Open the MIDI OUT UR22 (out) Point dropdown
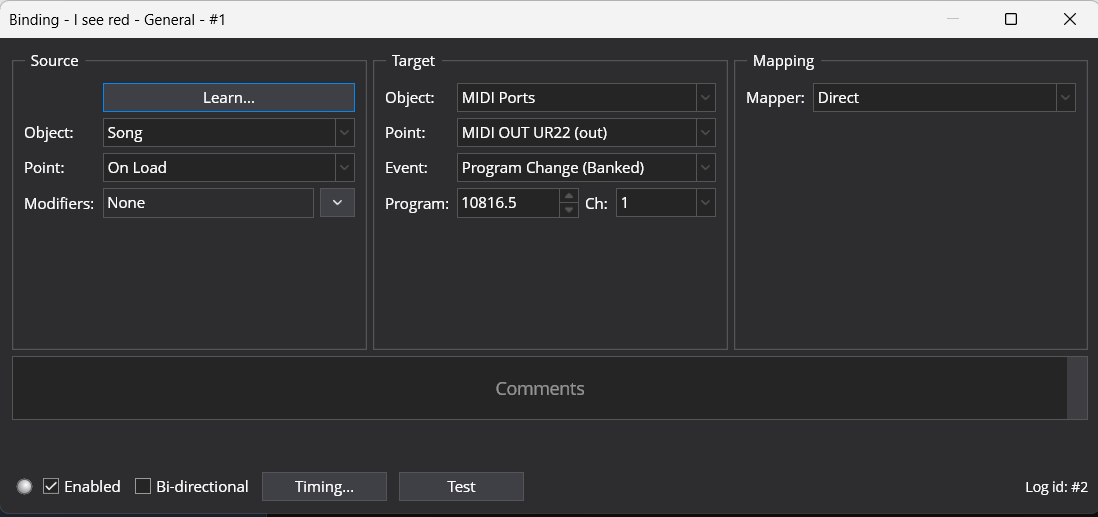This screenshot has height=517, width=1098. (586, 132)
